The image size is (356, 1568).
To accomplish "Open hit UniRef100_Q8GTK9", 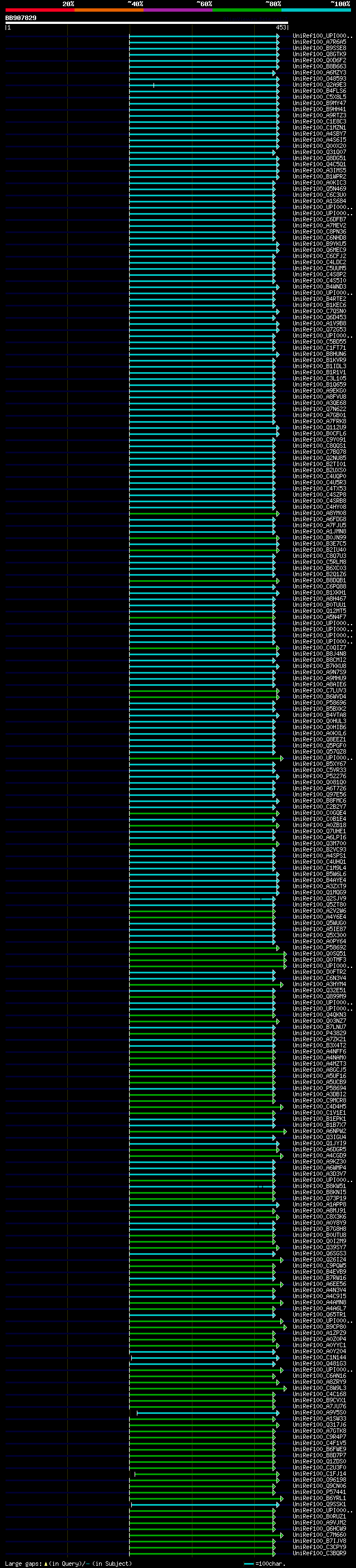I will pos(319,54).
